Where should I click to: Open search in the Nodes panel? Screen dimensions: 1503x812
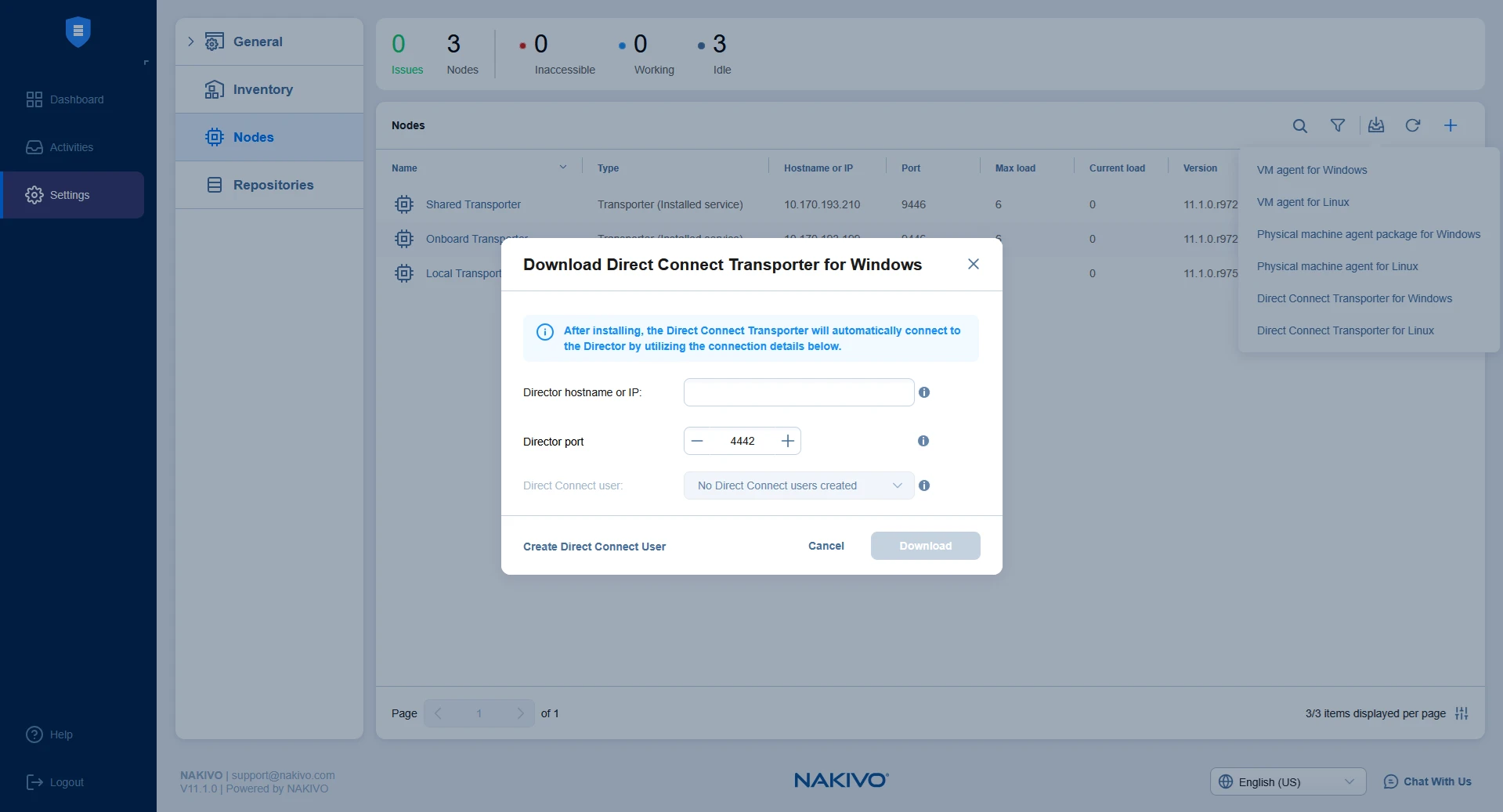click(x=1300, y=125)
